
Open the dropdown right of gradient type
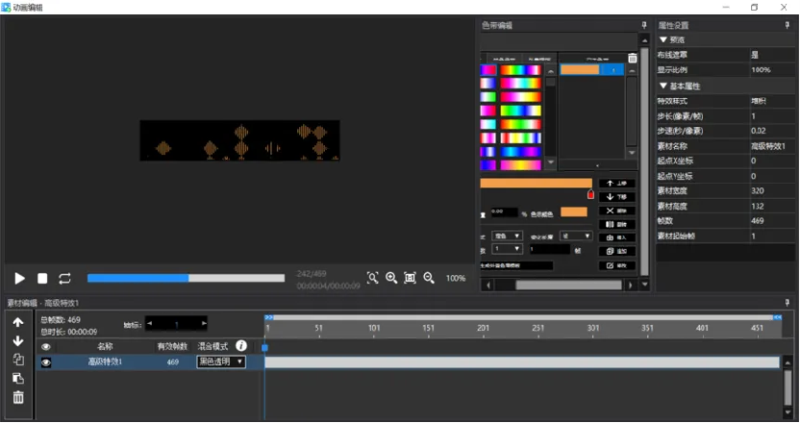point(576,236)
